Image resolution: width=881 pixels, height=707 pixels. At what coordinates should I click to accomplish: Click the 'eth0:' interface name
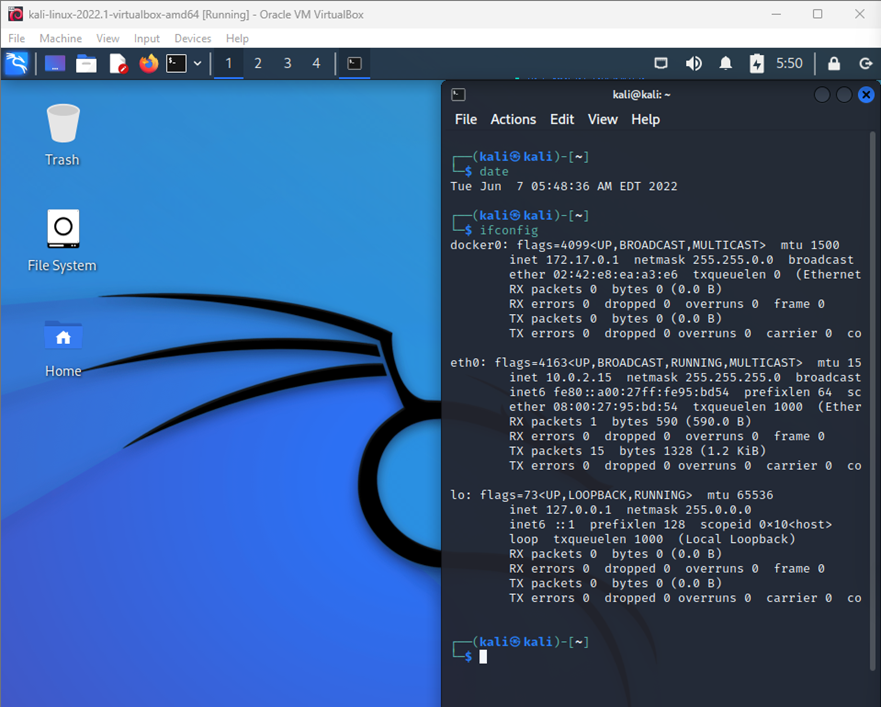pos(468,362)
